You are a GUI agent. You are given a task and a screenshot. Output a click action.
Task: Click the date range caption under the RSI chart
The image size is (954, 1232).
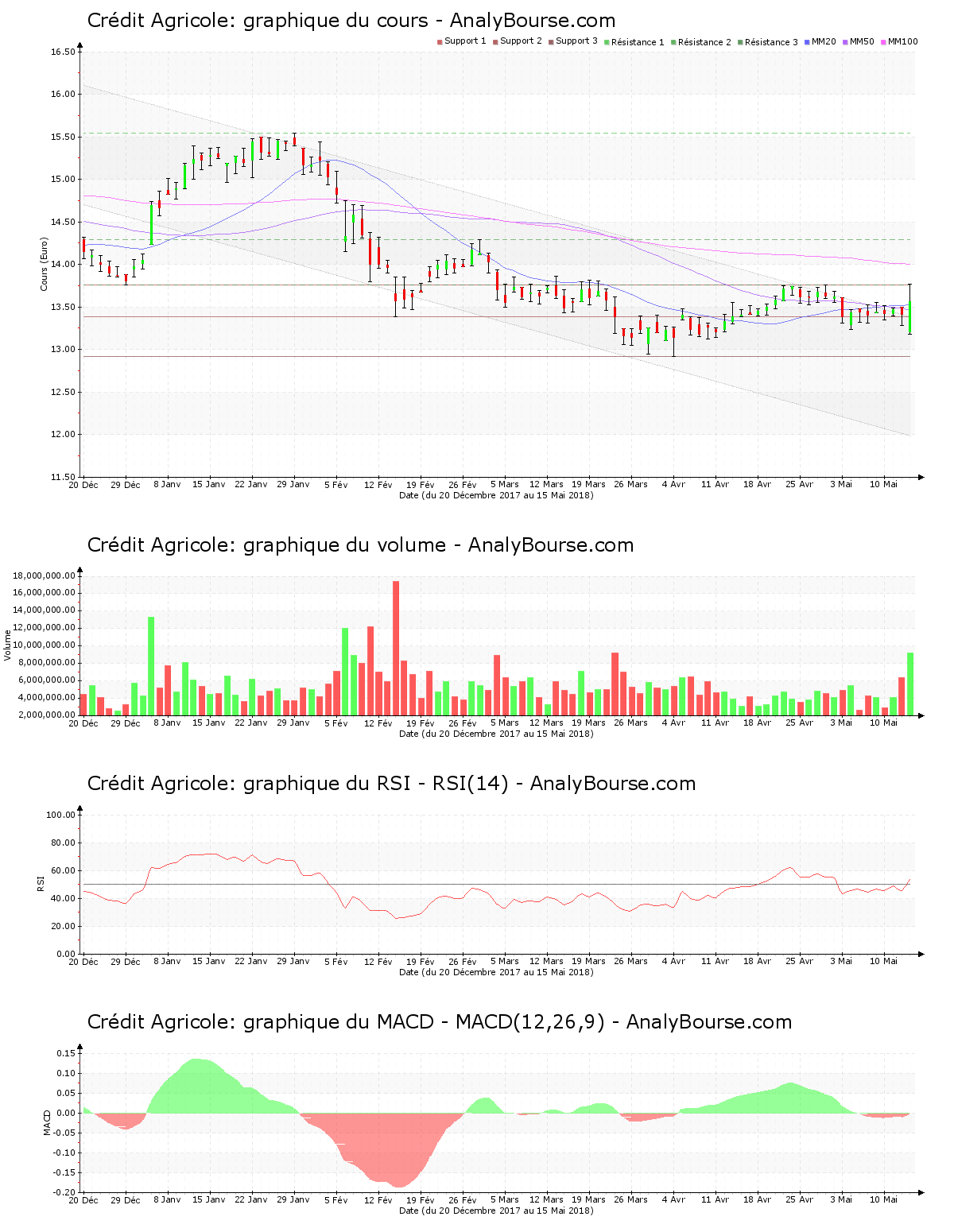pyautogui.click(x=496, y=972)
